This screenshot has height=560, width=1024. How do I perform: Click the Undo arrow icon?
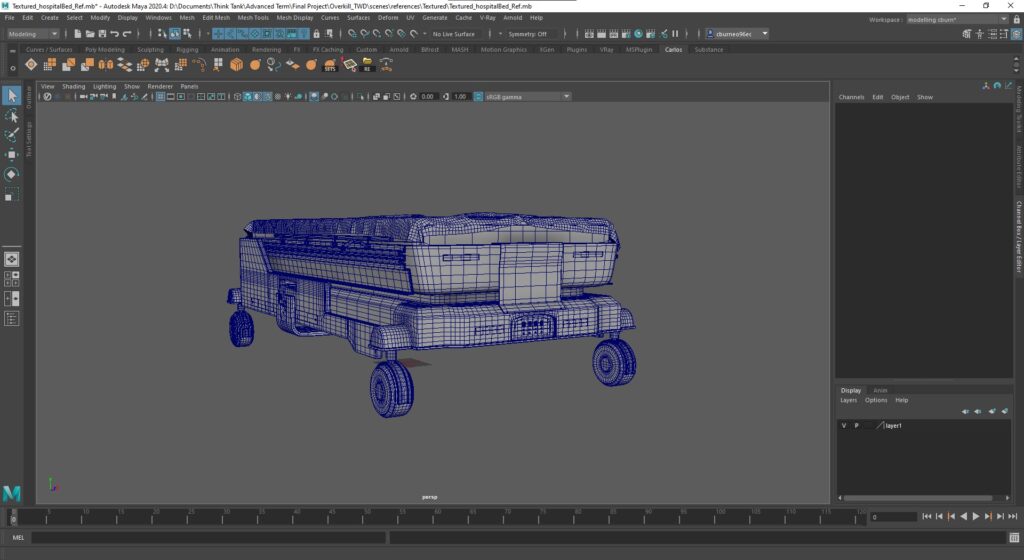114,34
